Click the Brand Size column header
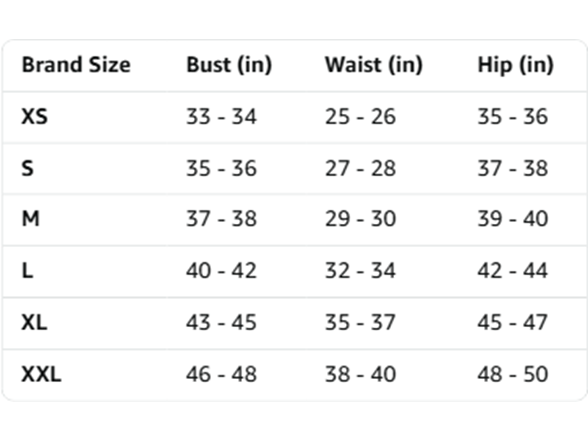Screen dimensions: 588x441 pyautogui.click(x=76, y=64)
